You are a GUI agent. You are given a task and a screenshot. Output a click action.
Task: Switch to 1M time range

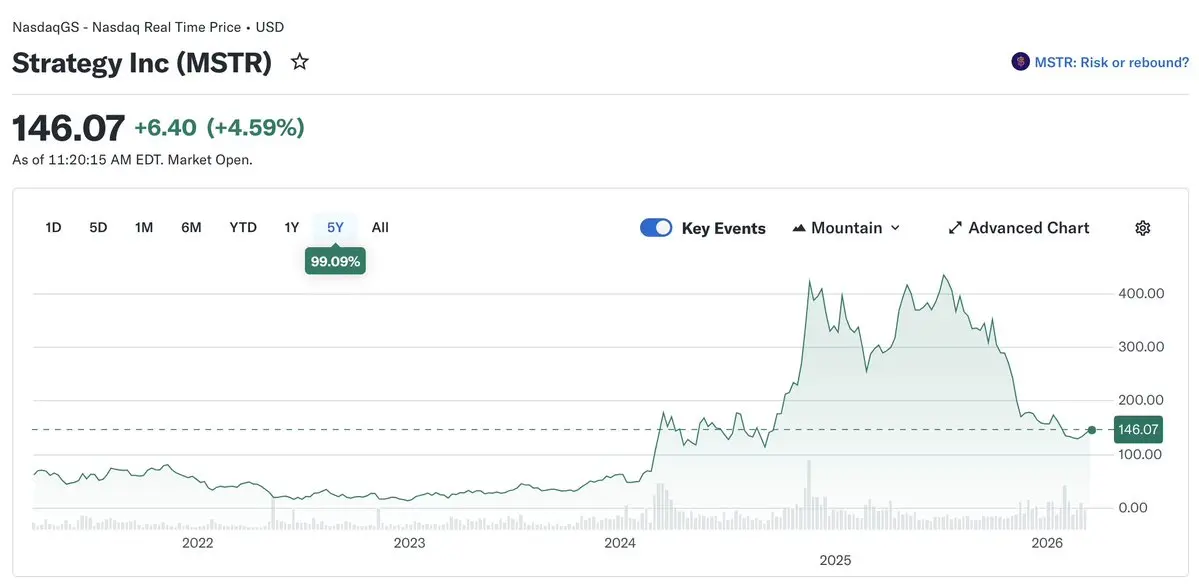144,228
